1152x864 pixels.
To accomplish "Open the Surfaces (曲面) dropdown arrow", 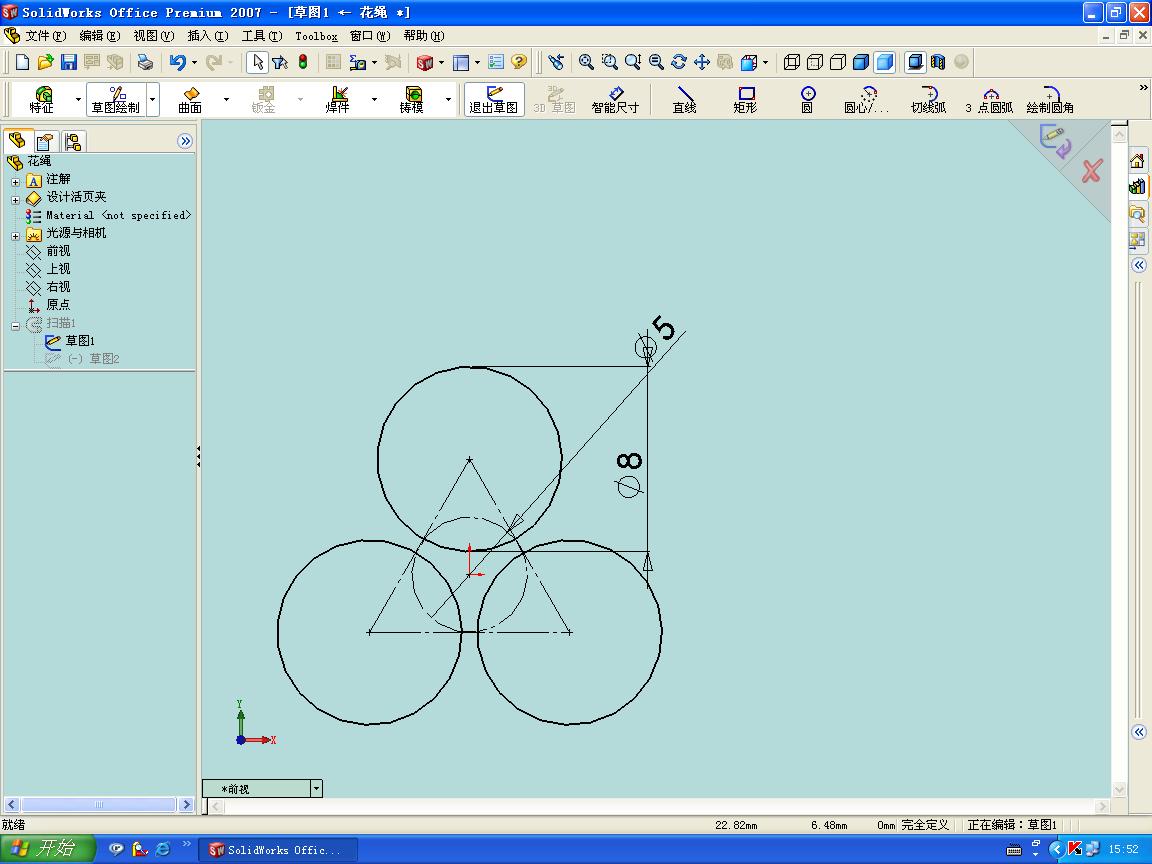I will [x=226, y=99].
